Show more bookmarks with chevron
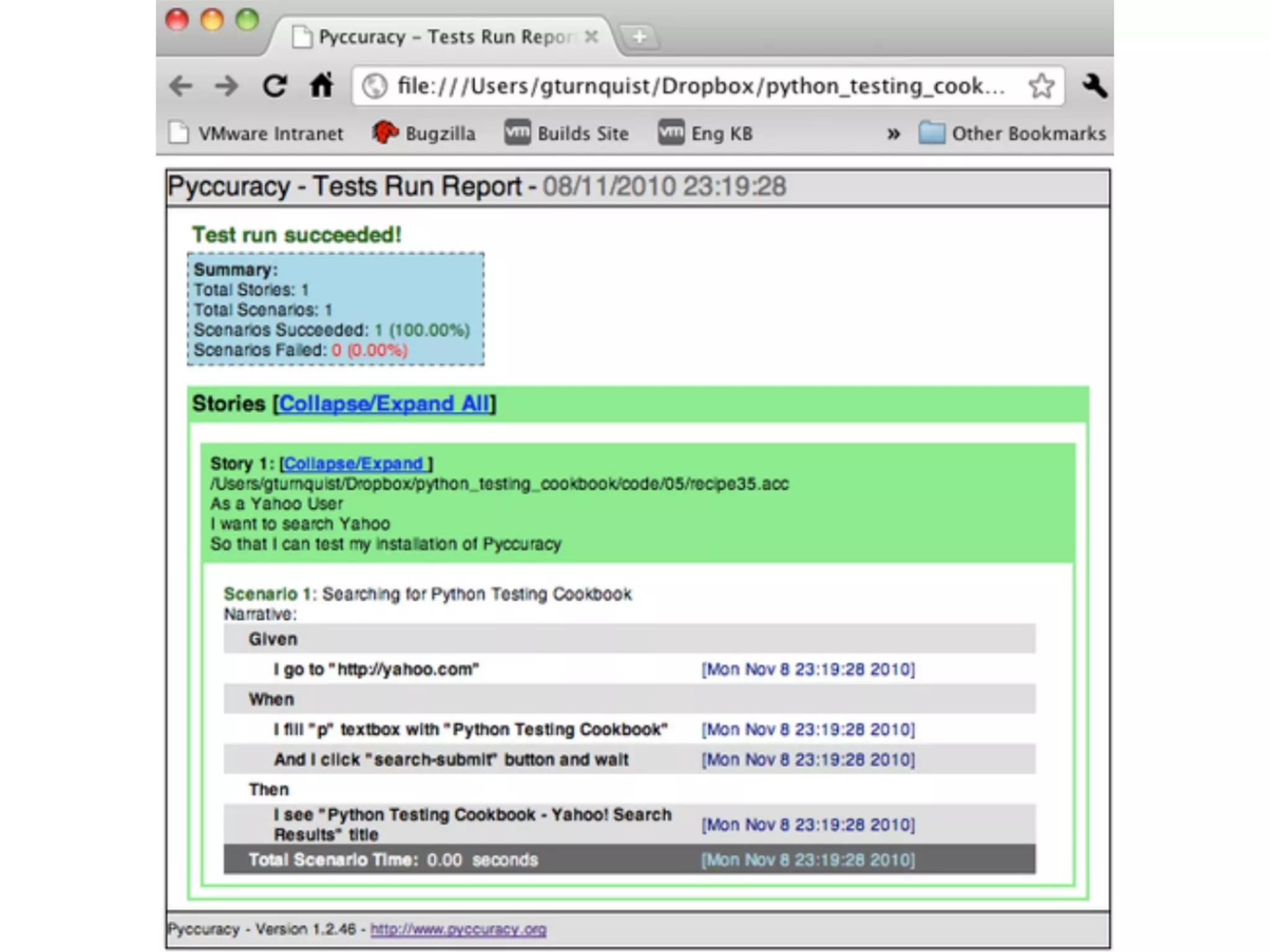The width and height of the screenshot is (1270, 952). (x=893, y=133)
